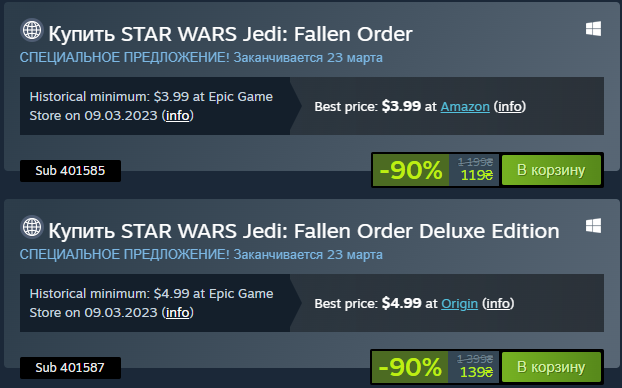Open info link for $4.99 historical minimum
This screenshot has height=388, width=622.
[177, 313]
